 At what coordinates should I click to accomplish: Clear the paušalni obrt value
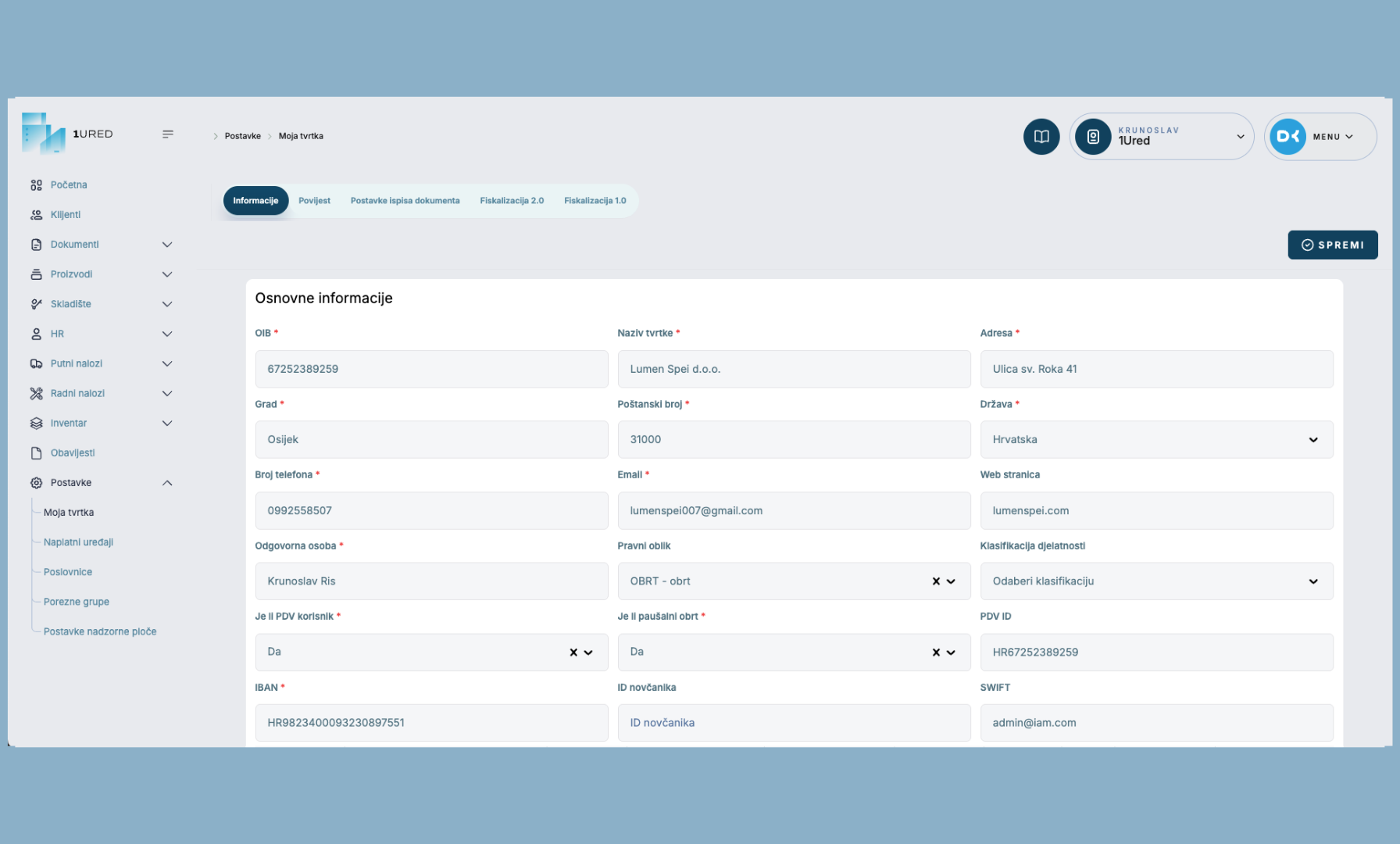pos(936,653)
